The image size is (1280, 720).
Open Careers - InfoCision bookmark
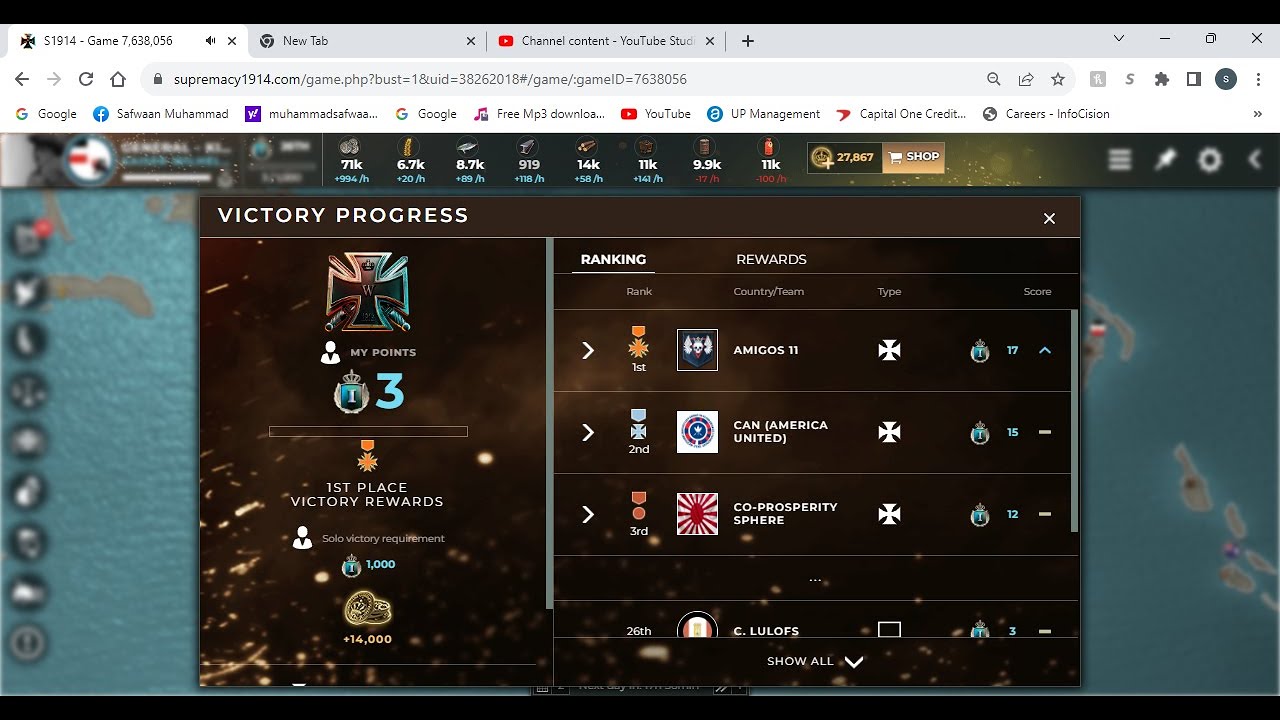point(1046,114)
